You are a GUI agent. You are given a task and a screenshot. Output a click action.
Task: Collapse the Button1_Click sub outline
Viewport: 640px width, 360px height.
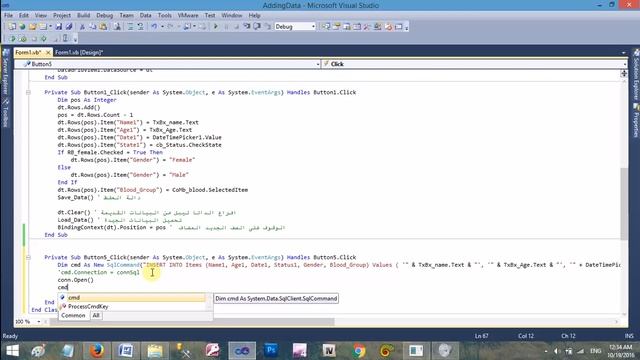tap(28, 93)
